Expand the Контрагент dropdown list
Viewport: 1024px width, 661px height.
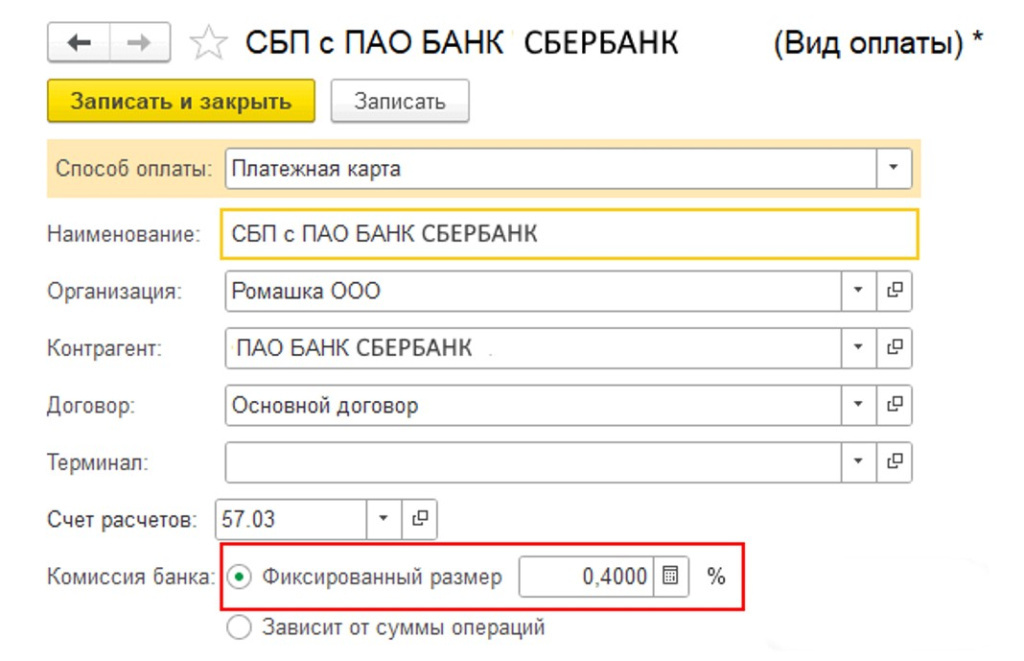(858, 348)
